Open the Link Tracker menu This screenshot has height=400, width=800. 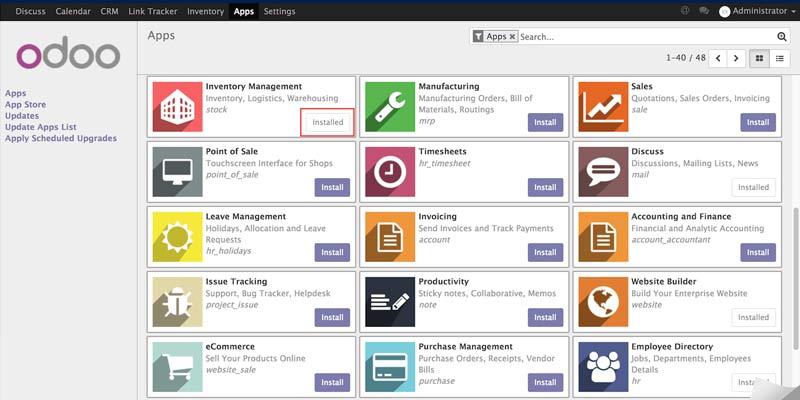pyautogui.click(x=153, y=11)
